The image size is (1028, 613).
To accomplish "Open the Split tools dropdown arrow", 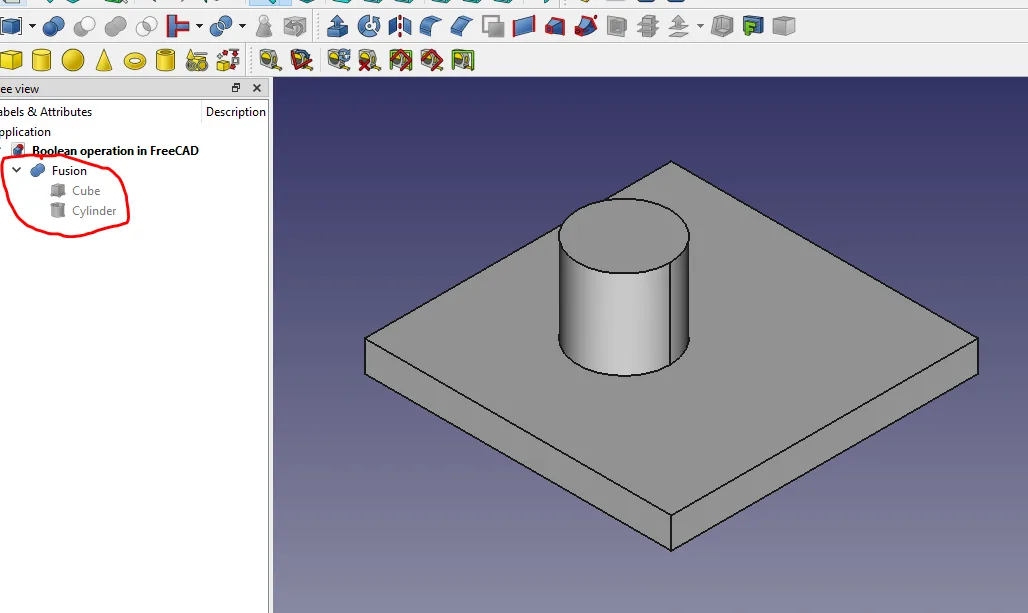I will (242, 26).
